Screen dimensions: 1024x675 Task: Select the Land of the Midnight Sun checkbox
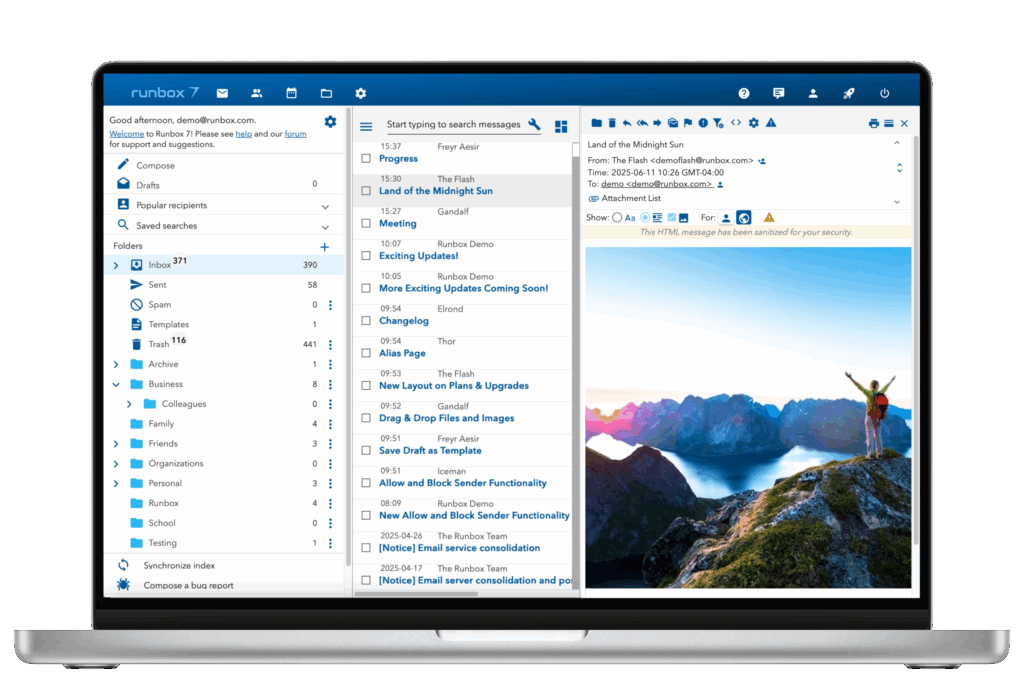click(x=366, y=191)
